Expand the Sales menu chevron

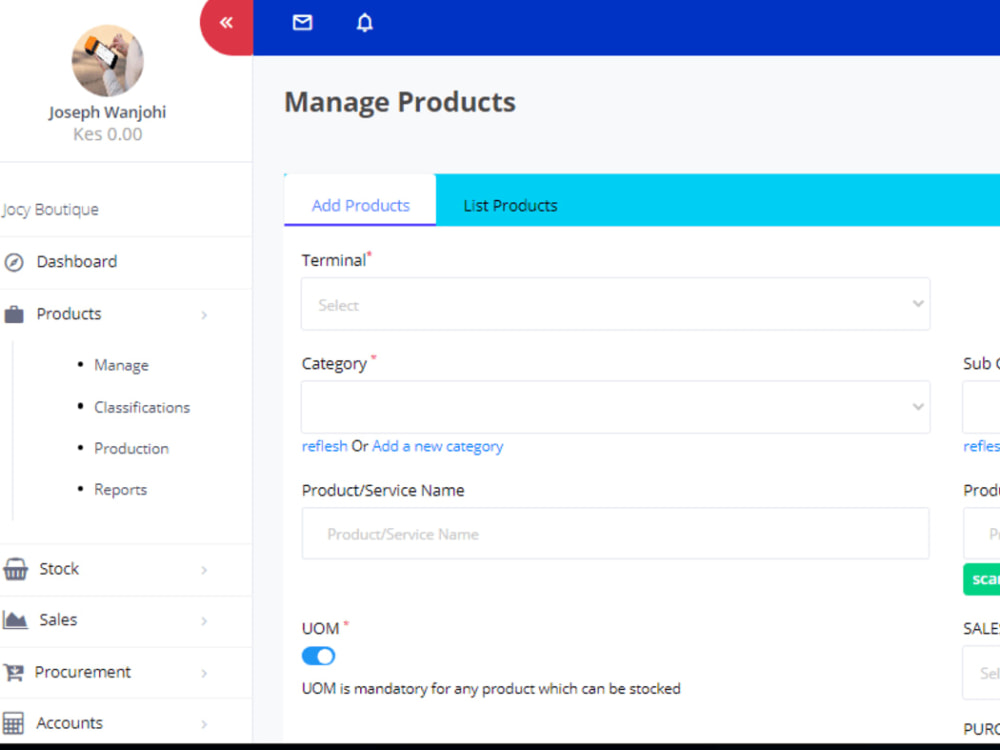click(x=204, y=621)
